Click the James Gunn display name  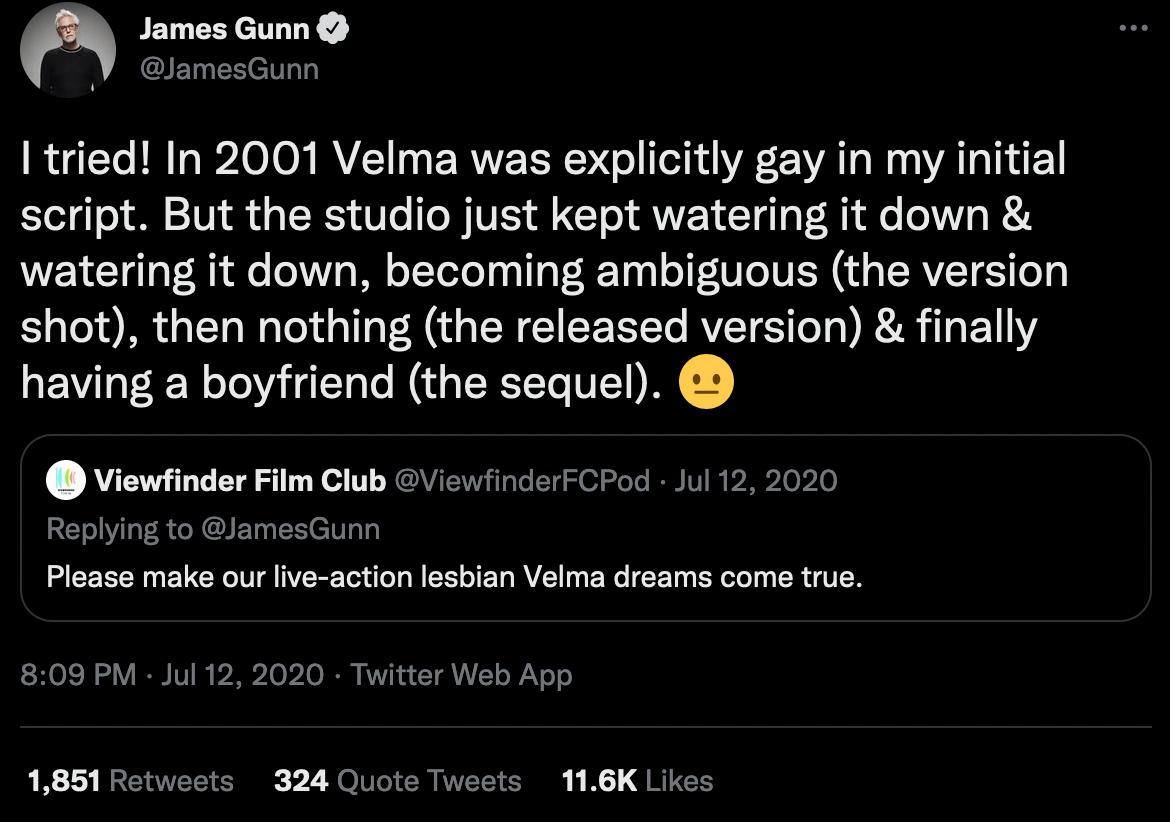click(x=225, y=28)
